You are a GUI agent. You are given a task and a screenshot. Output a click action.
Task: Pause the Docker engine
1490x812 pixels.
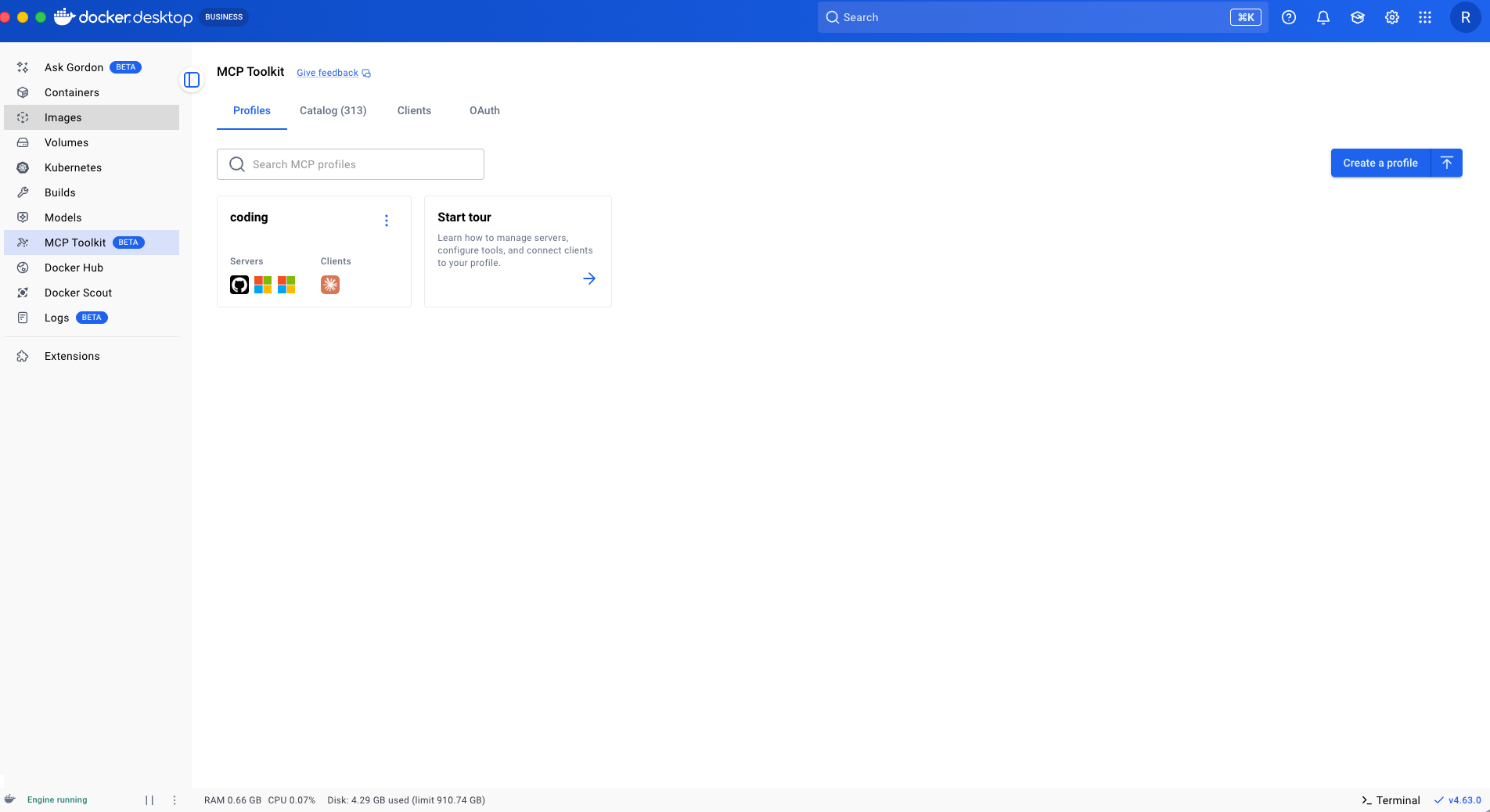pyautogui.click(x=149, y=800)
